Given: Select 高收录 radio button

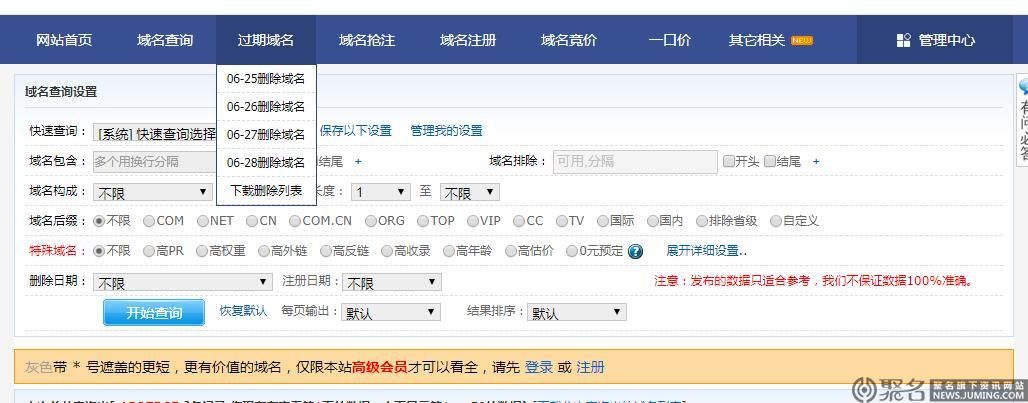Looking at the screenshot, I should [x=387, y=250].
